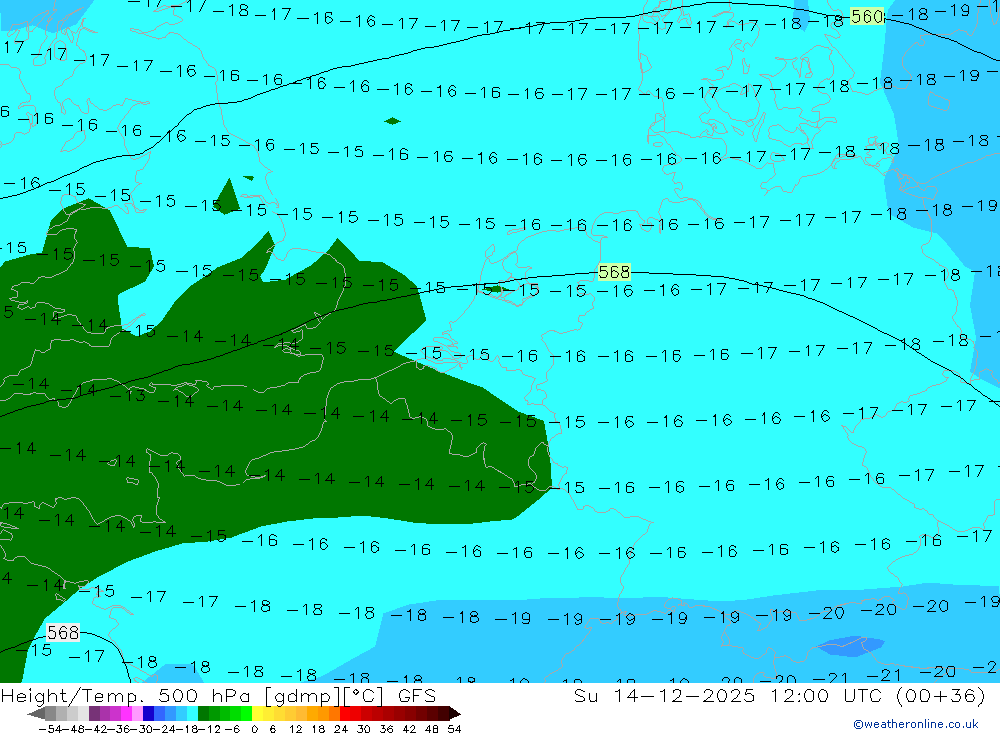Click the legend label -54

[50, 729]
